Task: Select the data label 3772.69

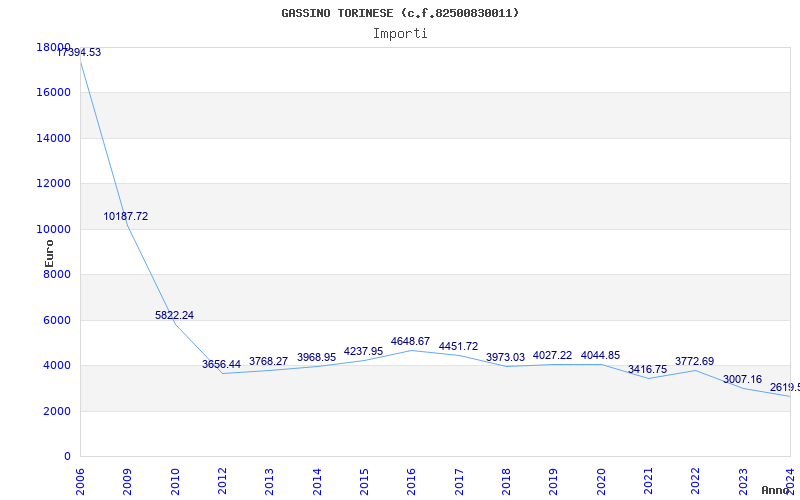Action: 694,361
